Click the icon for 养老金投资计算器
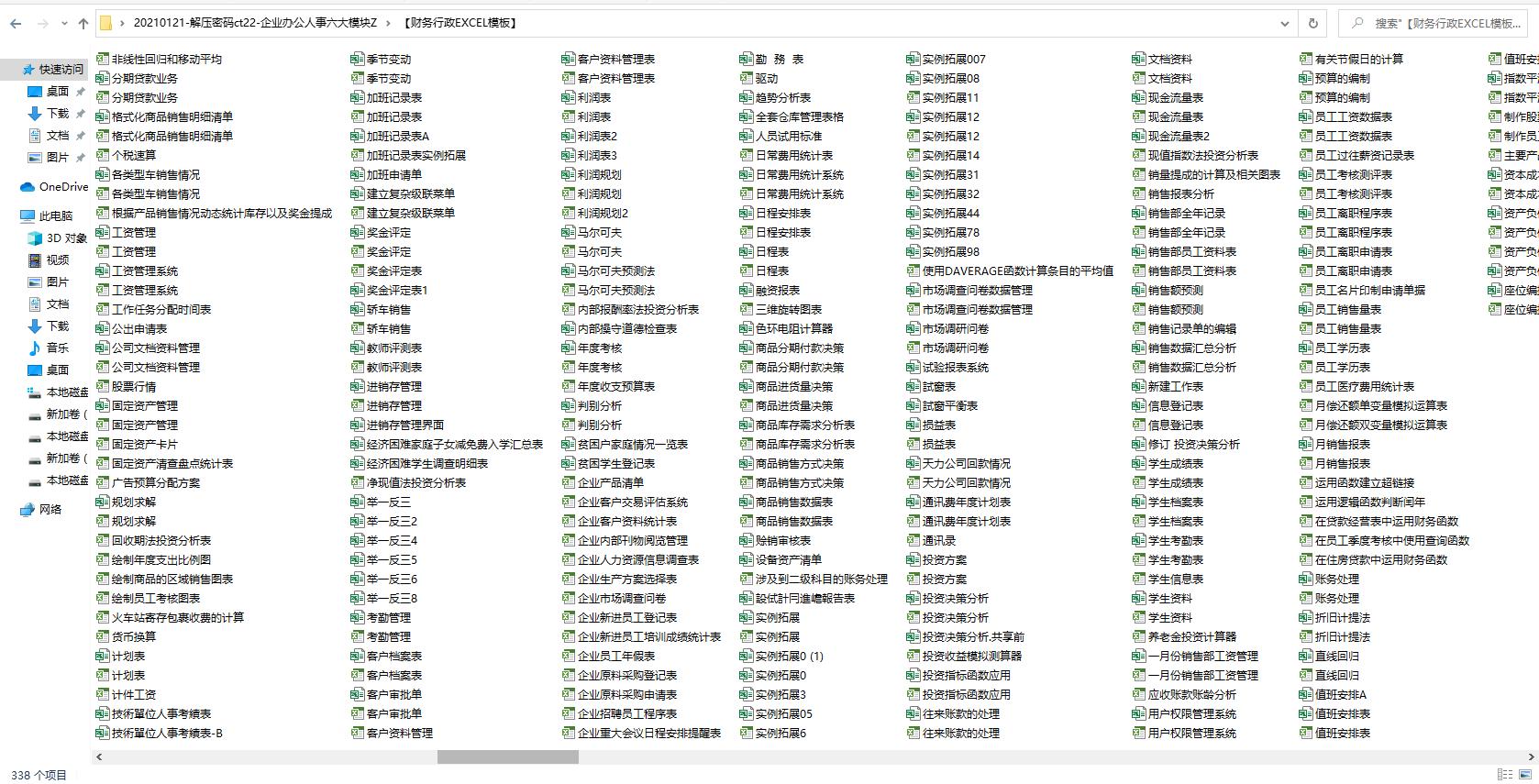Viewport: 1539px width, 784px height. [1139, 636]
